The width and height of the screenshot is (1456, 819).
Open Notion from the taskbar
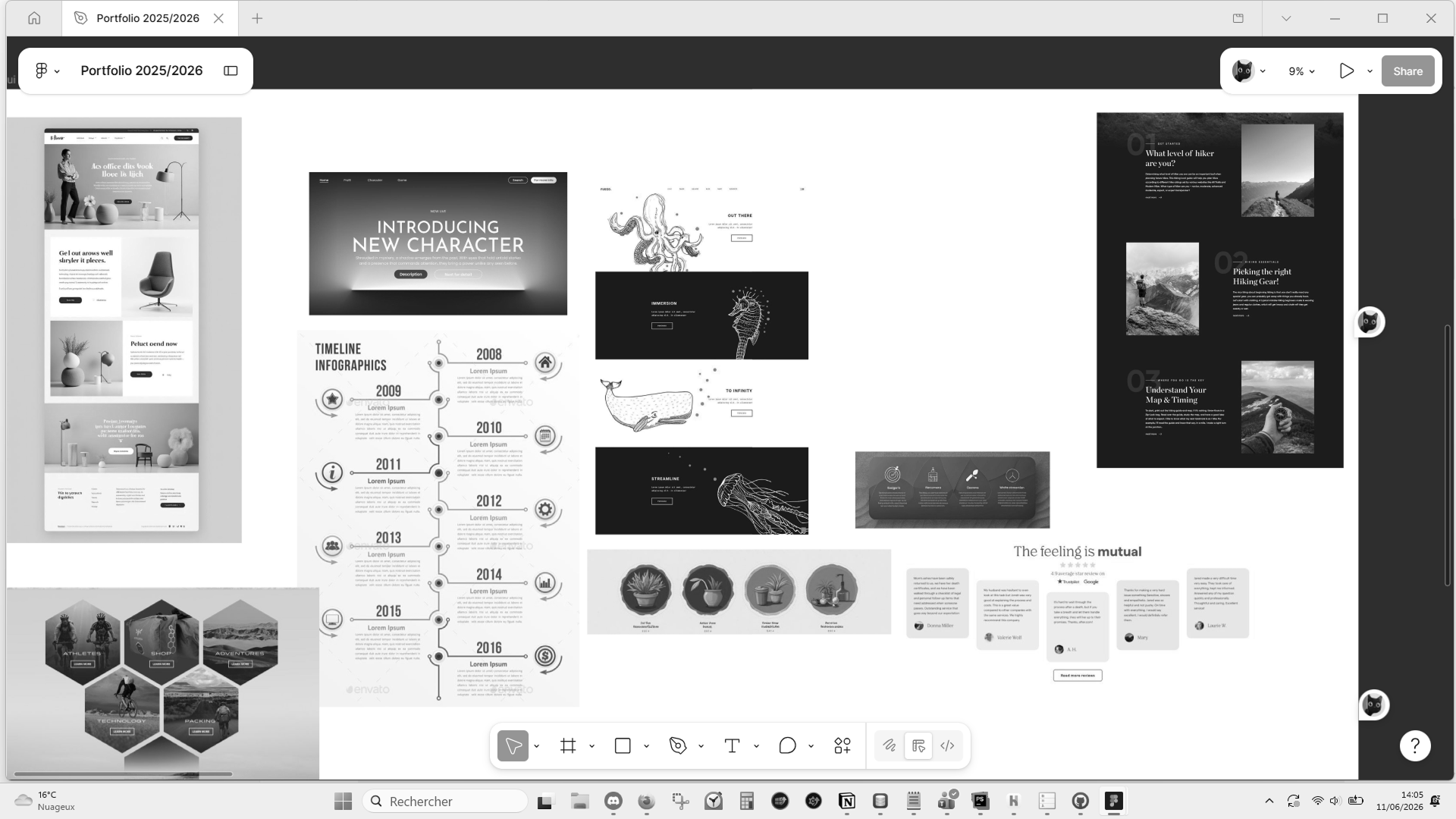click(x=847, y=801)
